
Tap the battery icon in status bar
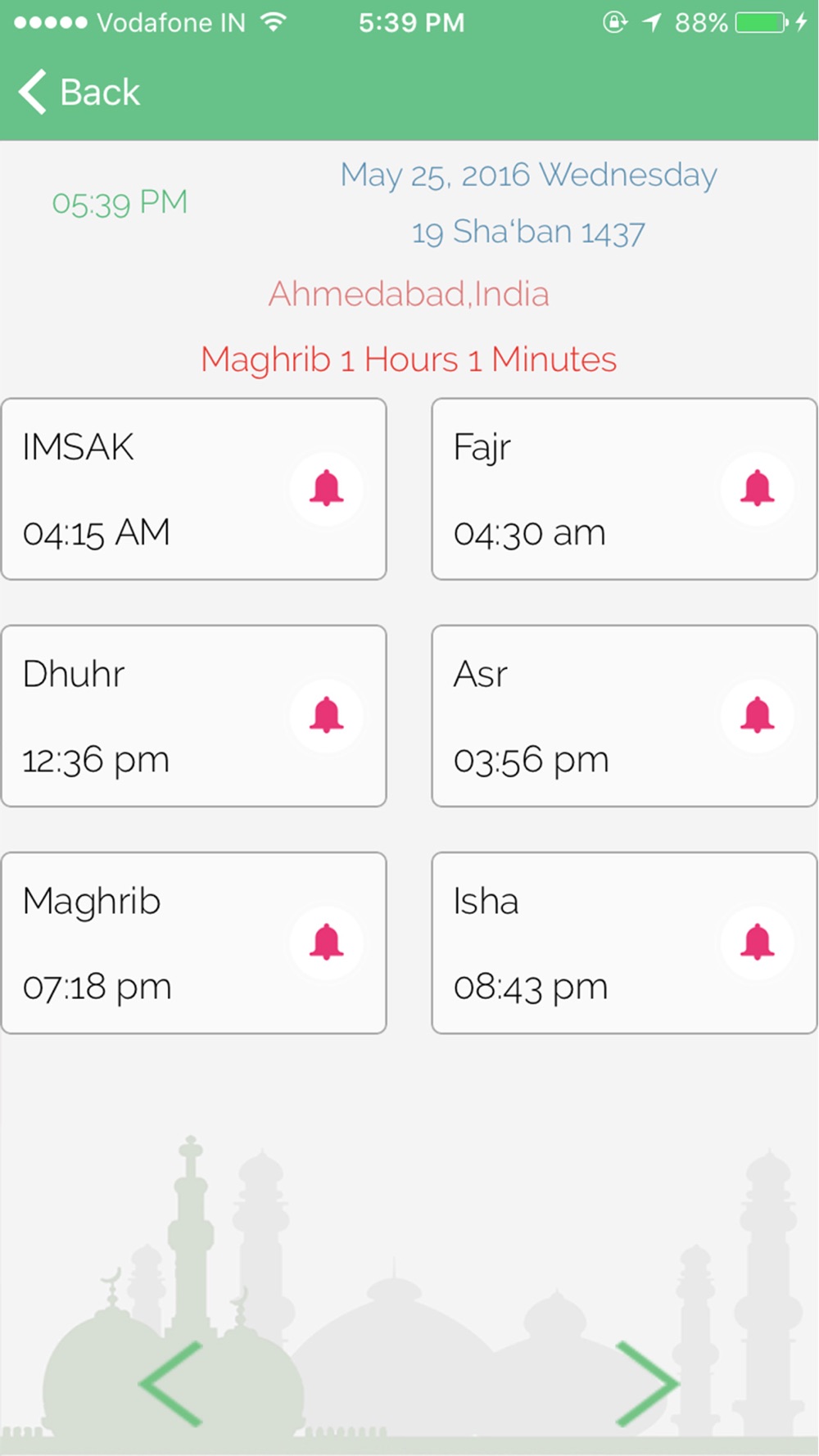(x=761, y=22)
